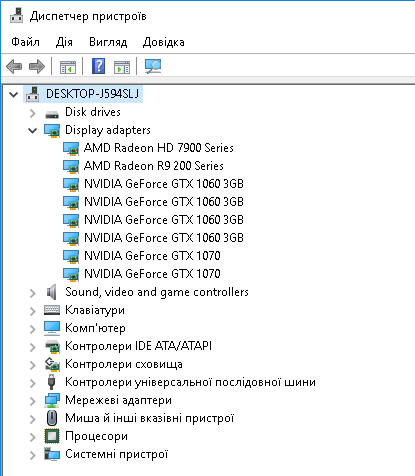The height and width of the screenshot is (476, 415).
Task: Click AMD Radeon HD 7900 Series icon
Action: click(x=71, y=148)
